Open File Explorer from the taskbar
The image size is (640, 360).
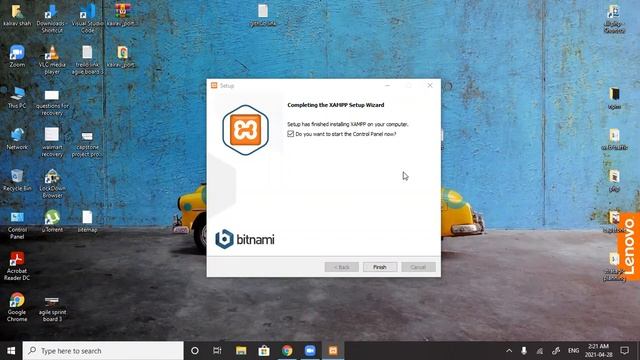pyautogui.click(x=241, y=351)
